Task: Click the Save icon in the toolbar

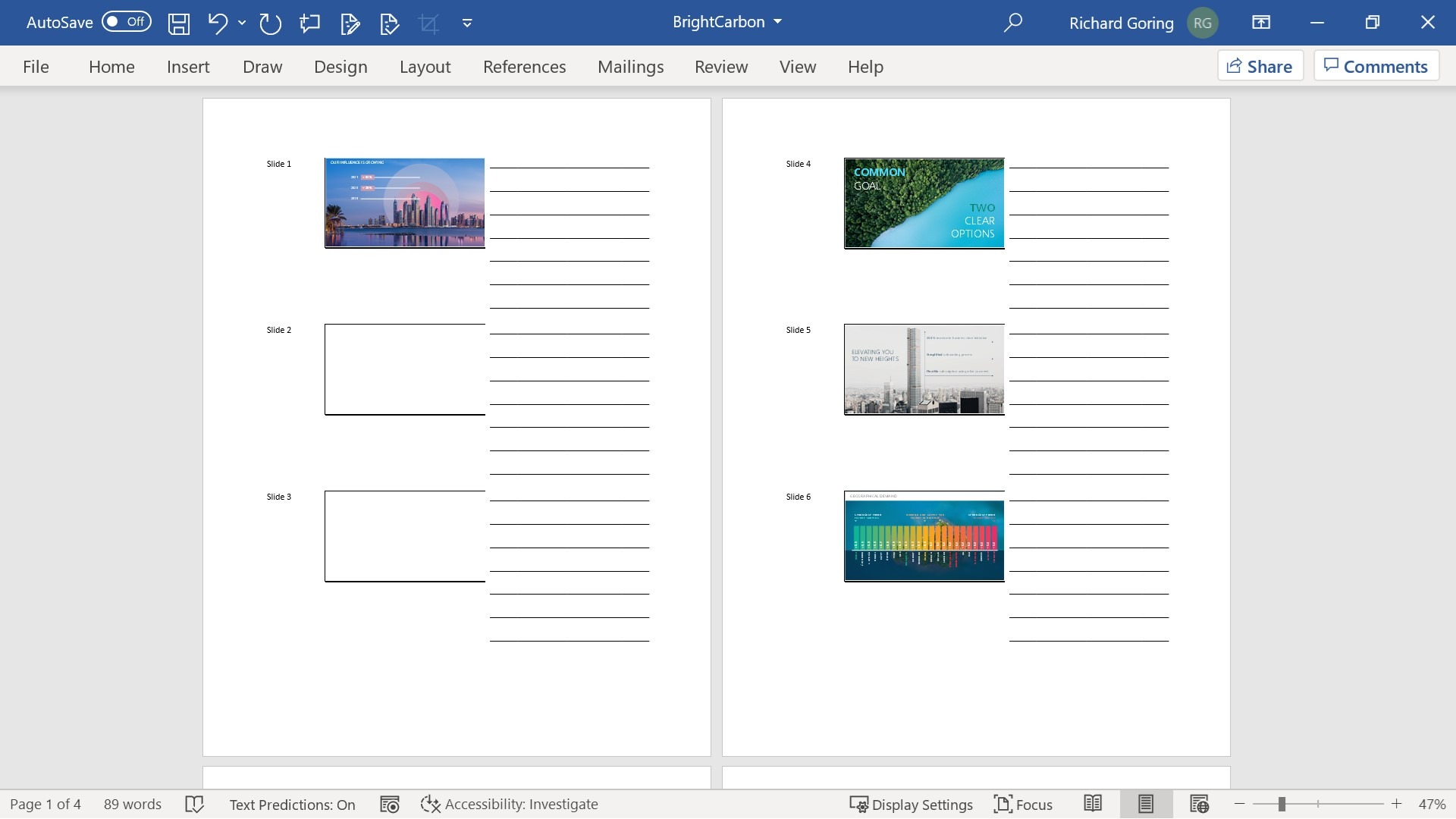Action: click(179, 22)
